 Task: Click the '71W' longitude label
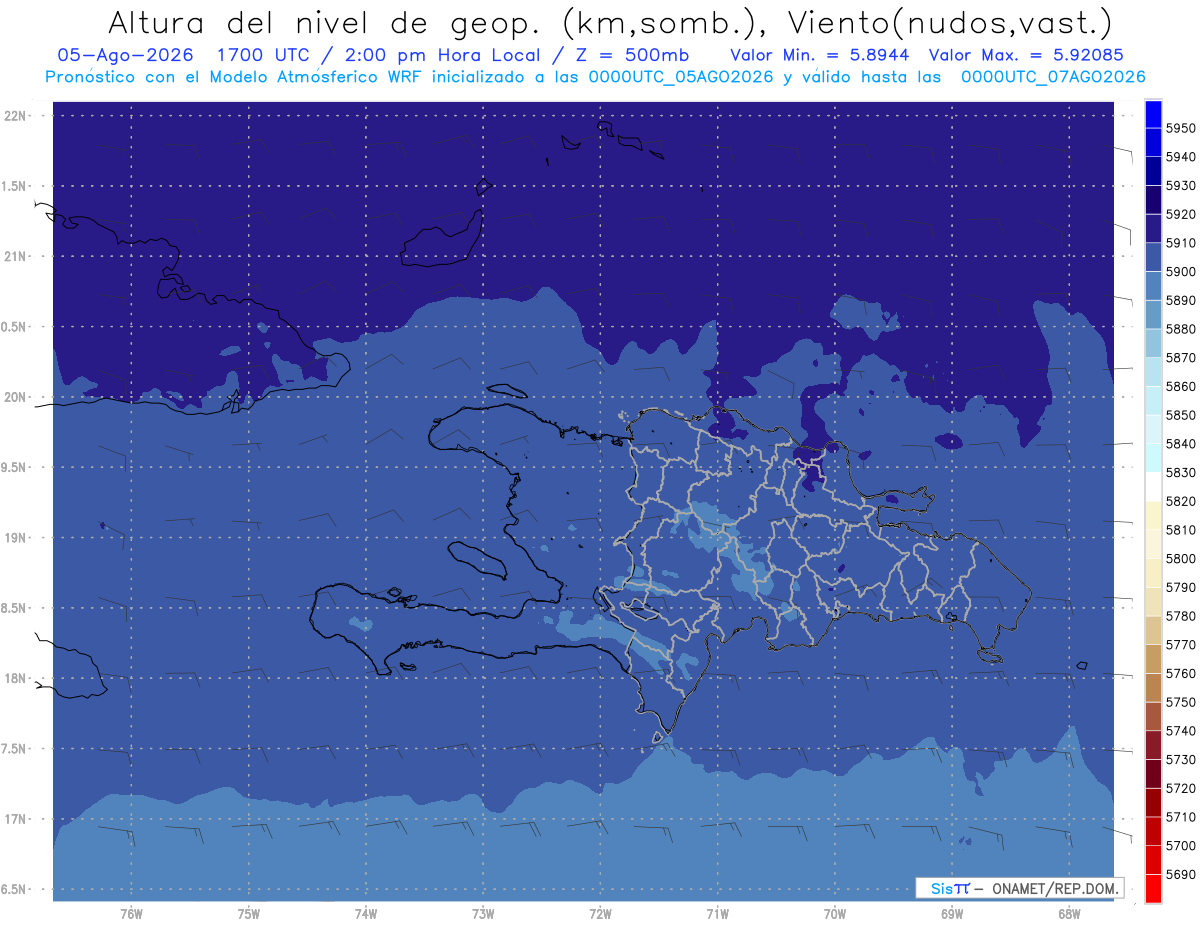pyautogui.click(x=717, y=913)
